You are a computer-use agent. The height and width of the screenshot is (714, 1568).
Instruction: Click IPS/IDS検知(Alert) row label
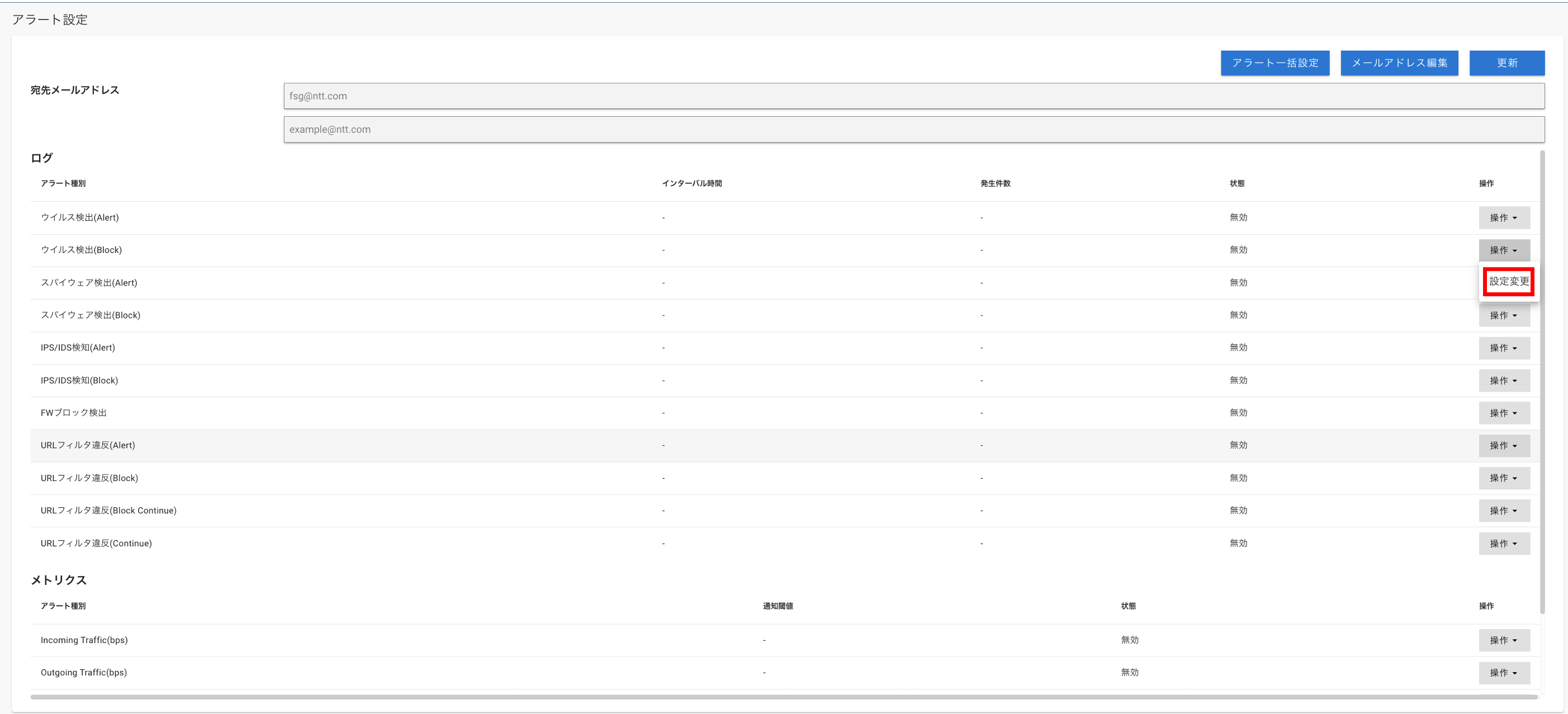[x=77, y=348]
